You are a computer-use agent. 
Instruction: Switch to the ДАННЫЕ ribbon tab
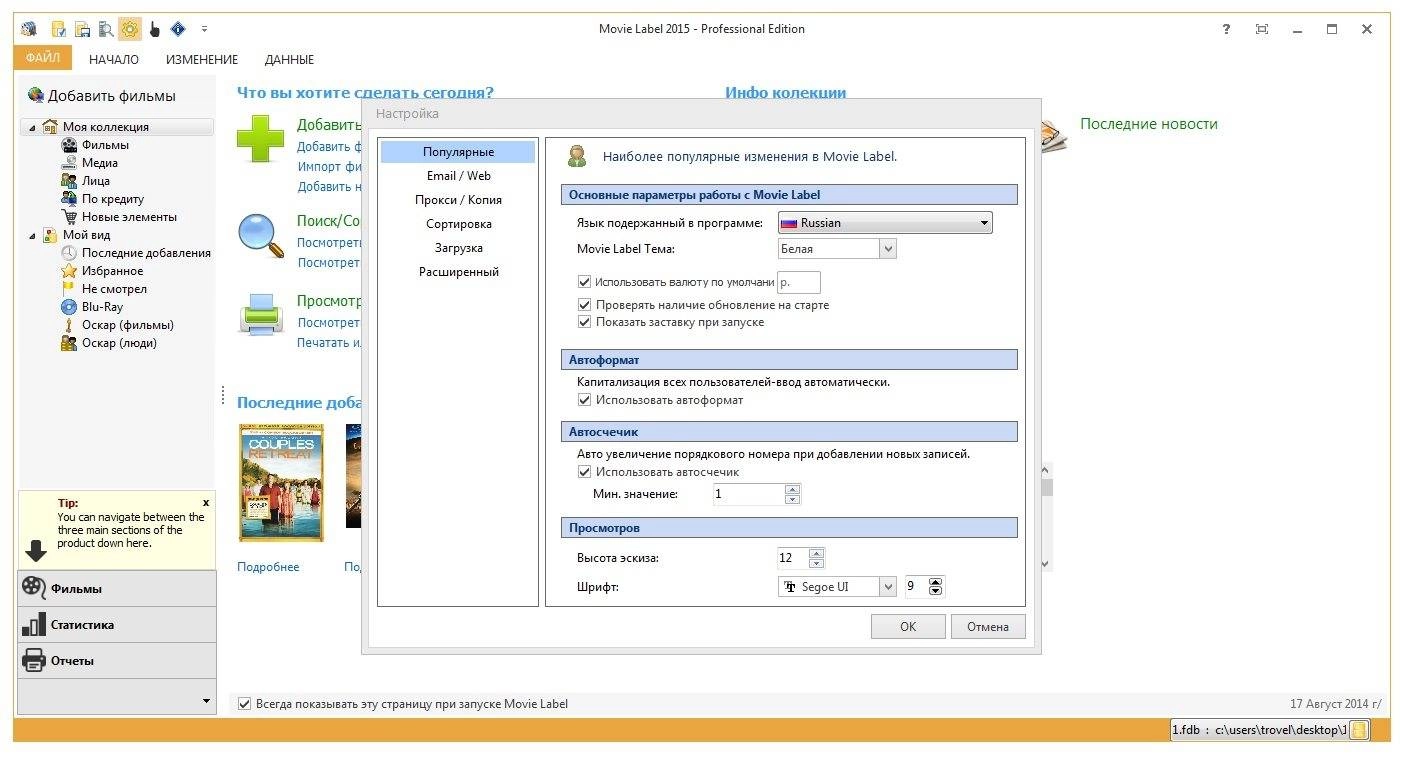(289, 60)
